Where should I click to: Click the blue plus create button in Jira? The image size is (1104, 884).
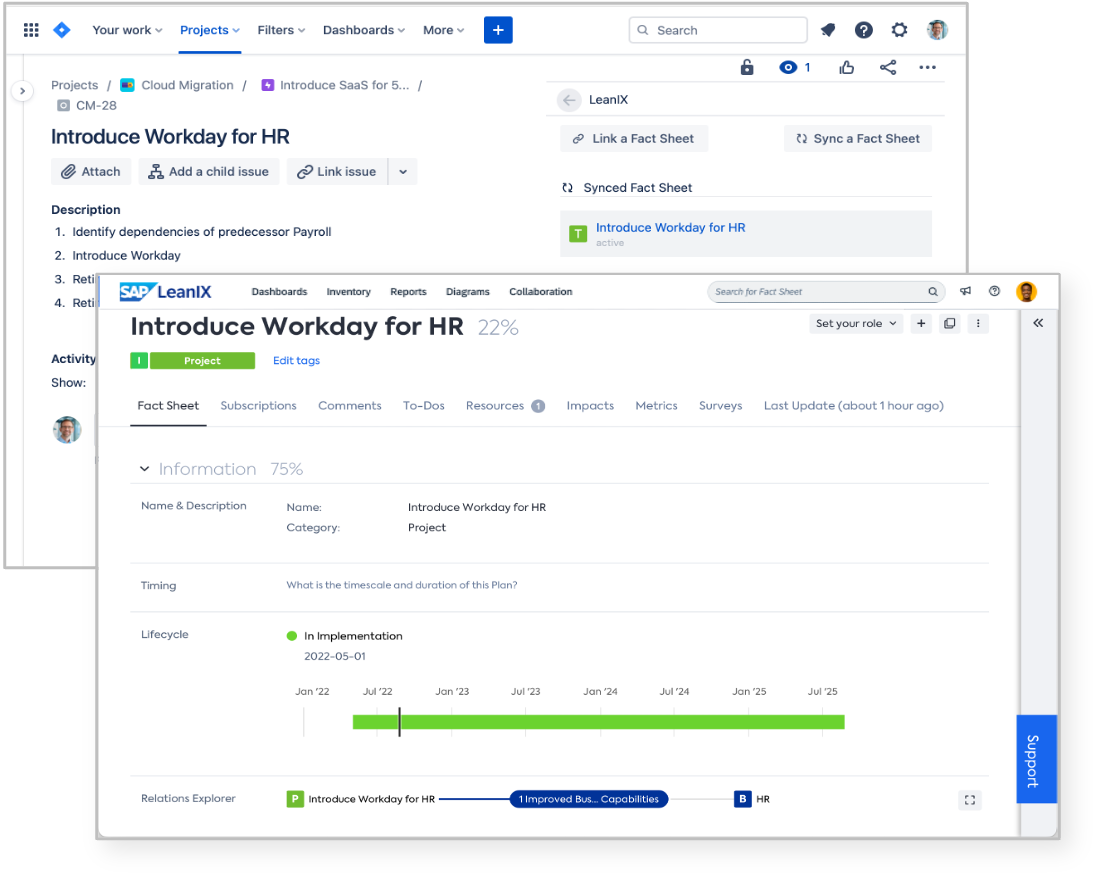click(498, 30)
